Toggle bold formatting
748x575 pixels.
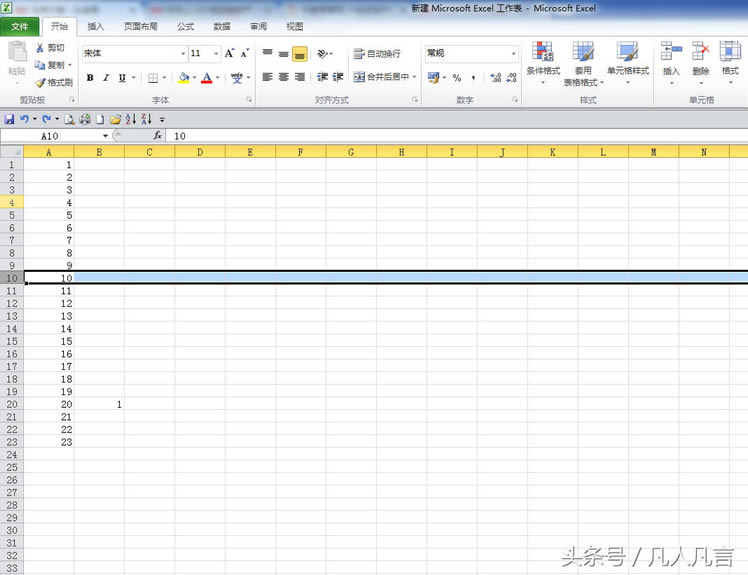click(90, 78)
